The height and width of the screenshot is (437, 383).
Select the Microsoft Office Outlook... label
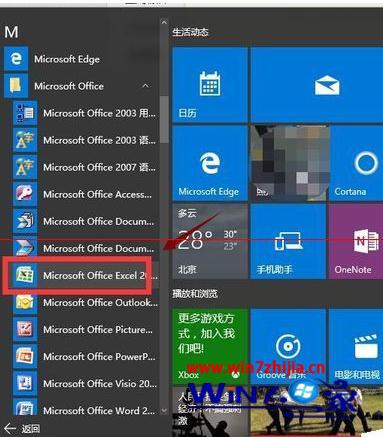pos(100,303)
